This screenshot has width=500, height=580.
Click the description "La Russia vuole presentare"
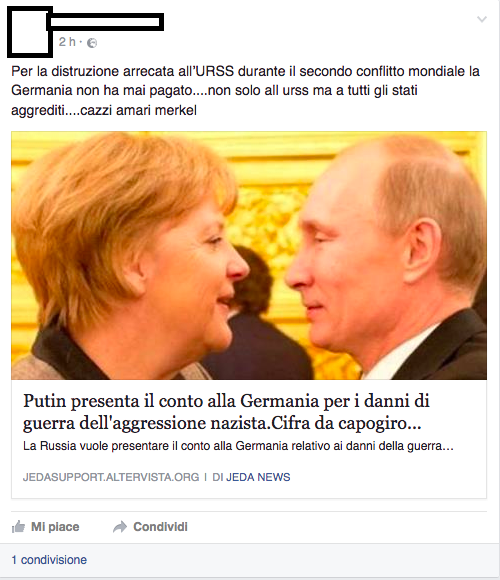pos(238,446)
